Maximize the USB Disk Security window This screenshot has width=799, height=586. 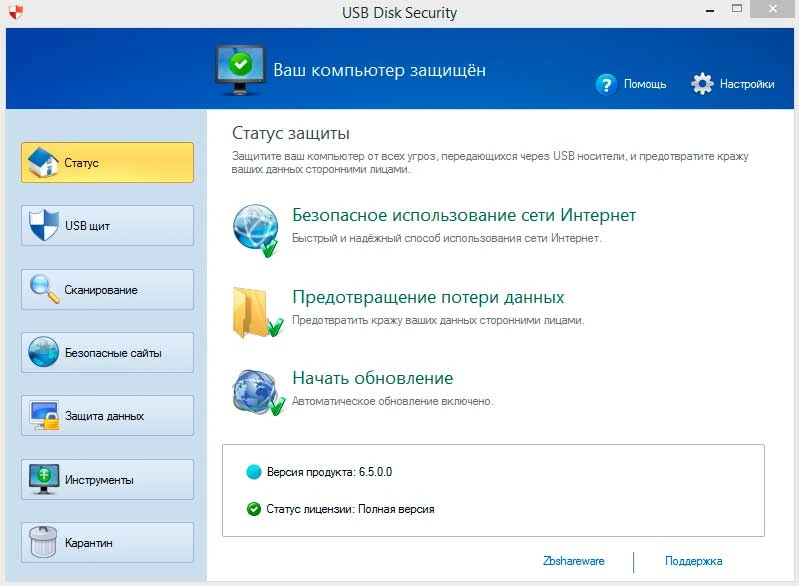click(737, 9)
